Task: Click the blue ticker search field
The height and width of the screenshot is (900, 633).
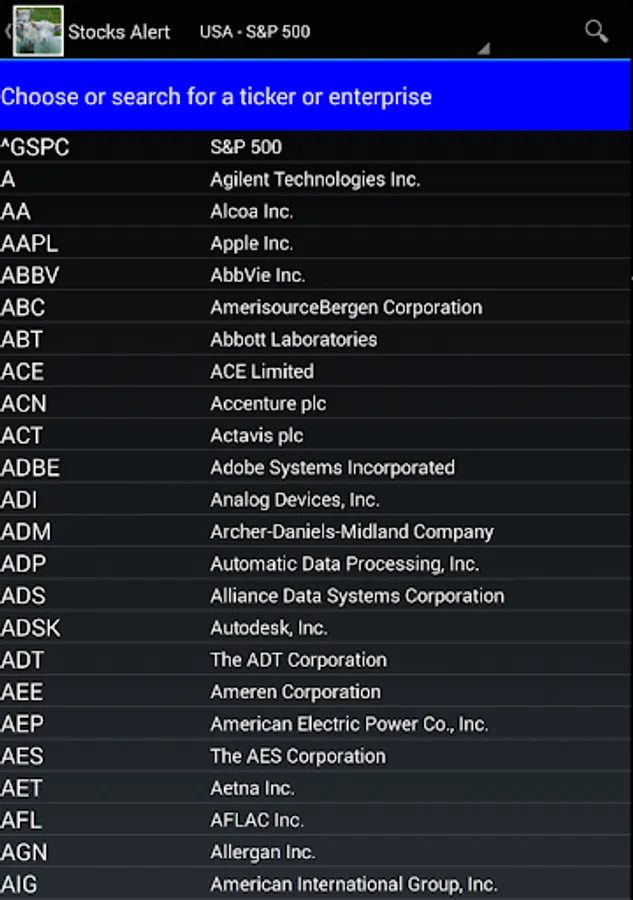Action: (316, 96)
